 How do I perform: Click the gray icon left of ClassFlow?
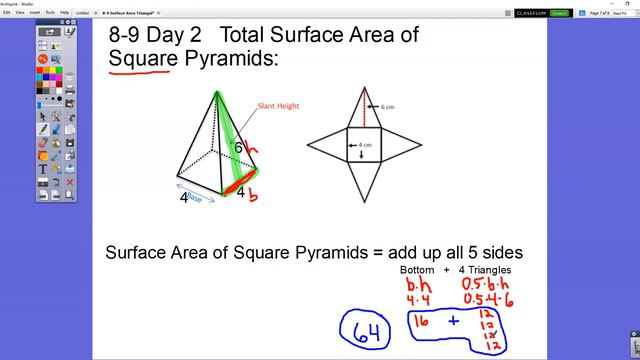[x=508, y=13]
